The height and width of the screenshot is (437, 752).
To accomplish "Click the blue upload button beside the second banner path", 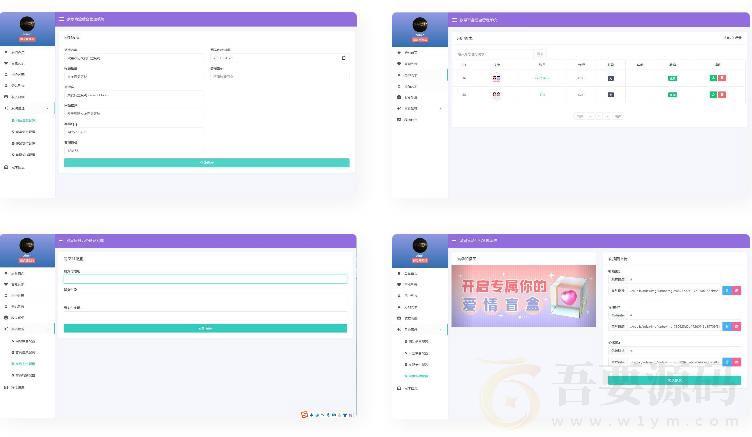I will coord(727,326).
